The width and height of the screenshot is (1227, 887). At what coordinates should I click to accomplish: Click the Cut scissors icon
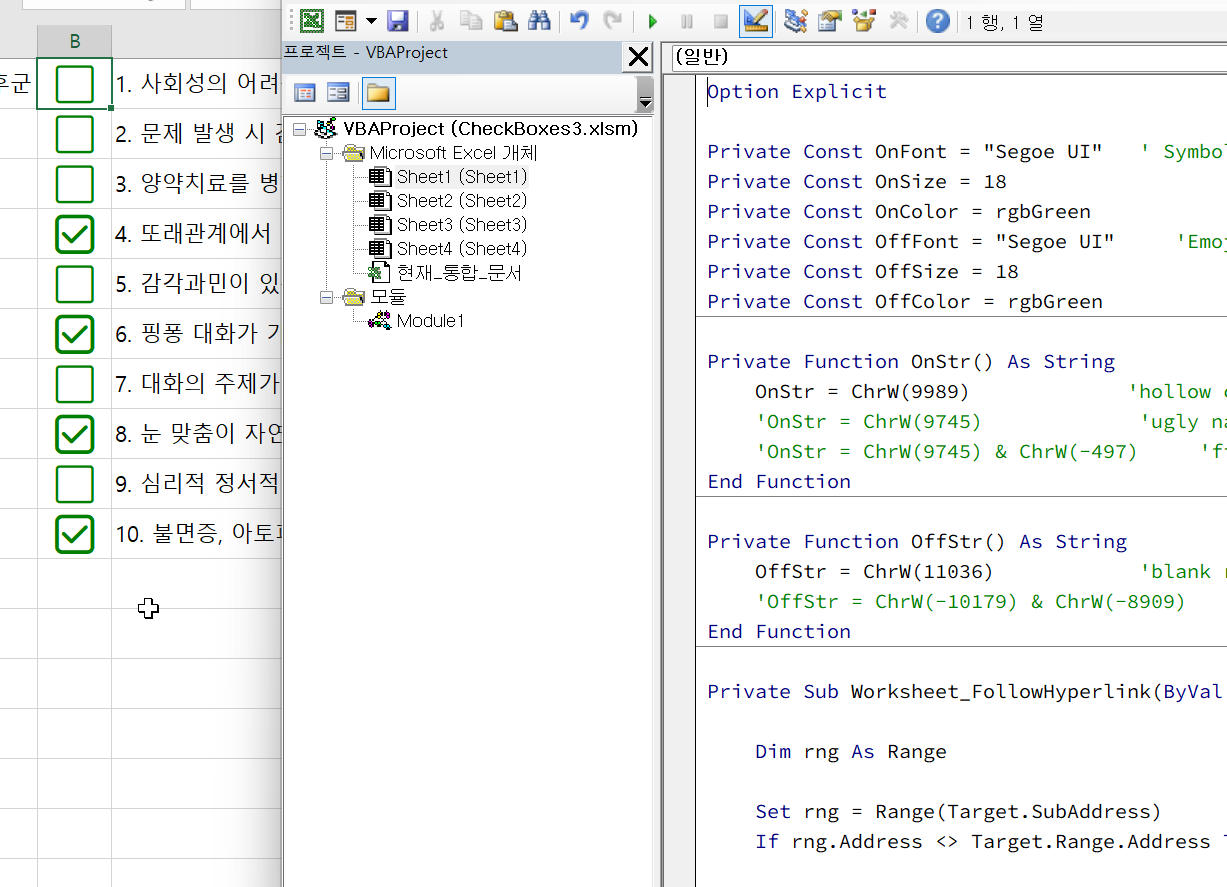point(437,20)
